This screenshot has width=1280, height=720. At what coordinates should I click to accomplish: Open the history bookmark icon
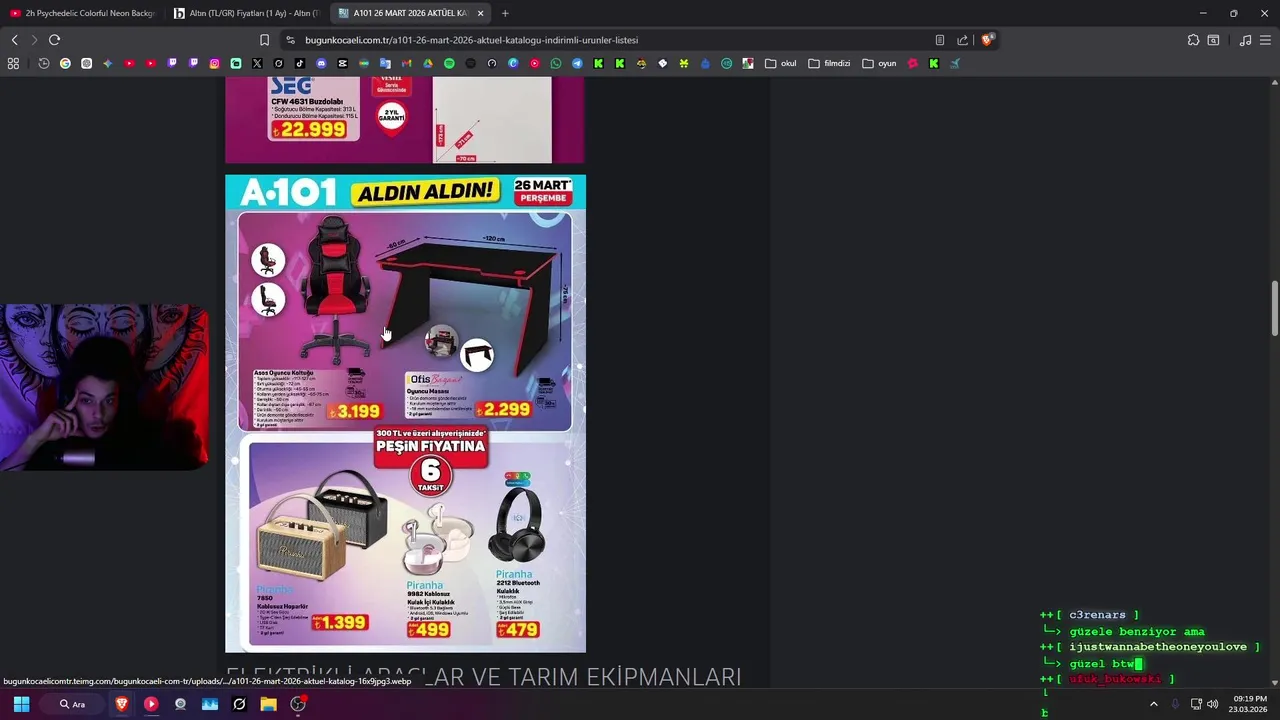[x=44, y=63]
